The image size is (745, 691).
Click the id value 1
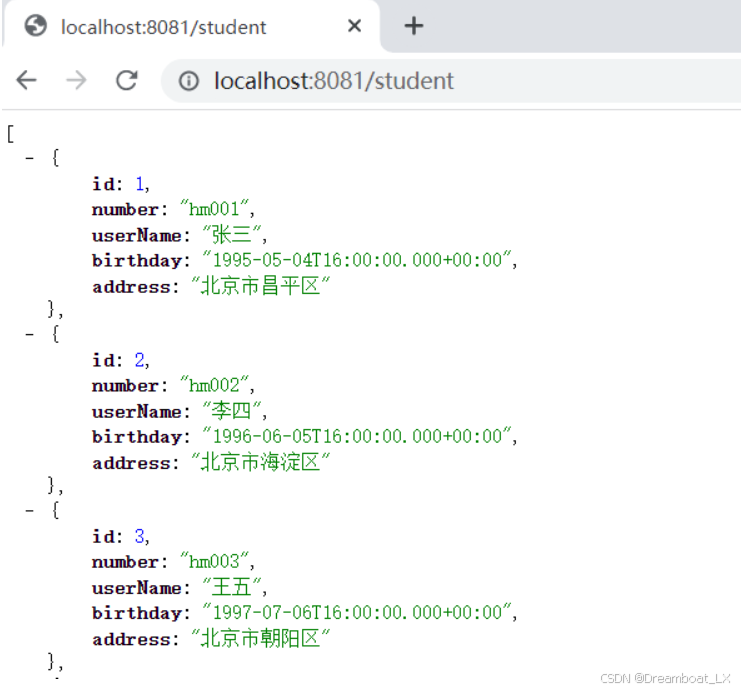click(140, 183)
